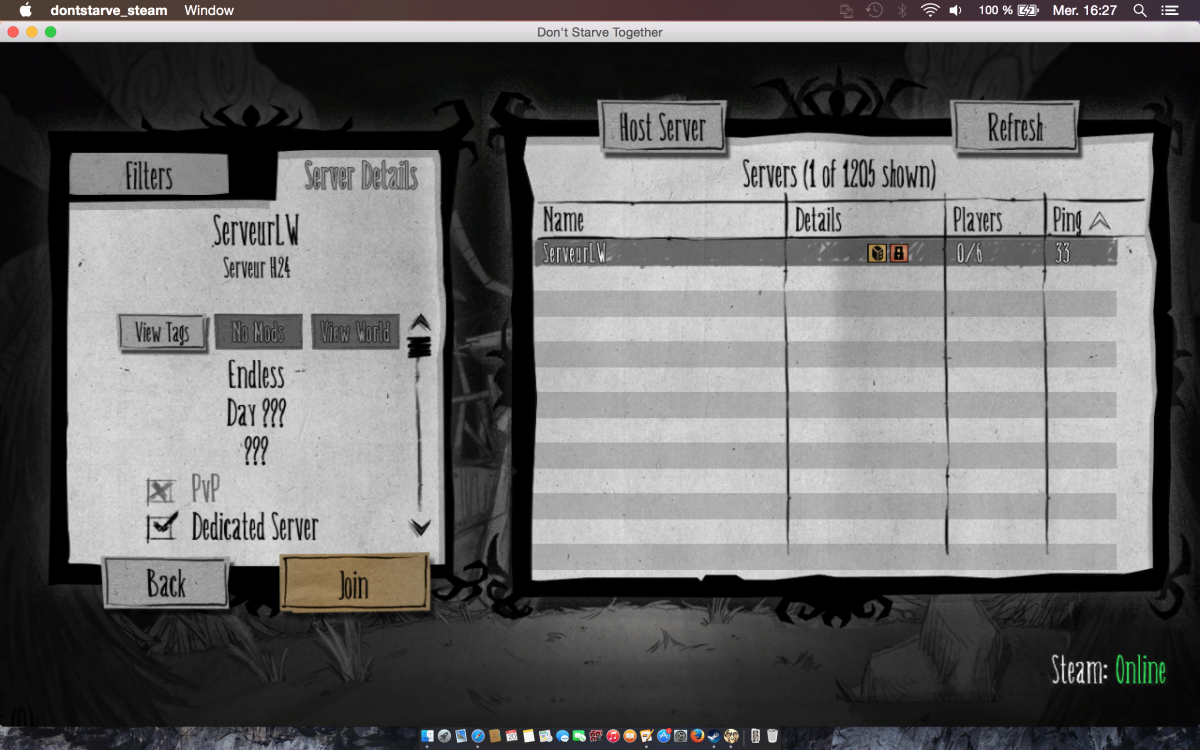The width and height of the screenshot is (1200, 750).
Task: Click the 0/6 players cell
Action: [969, 254]
